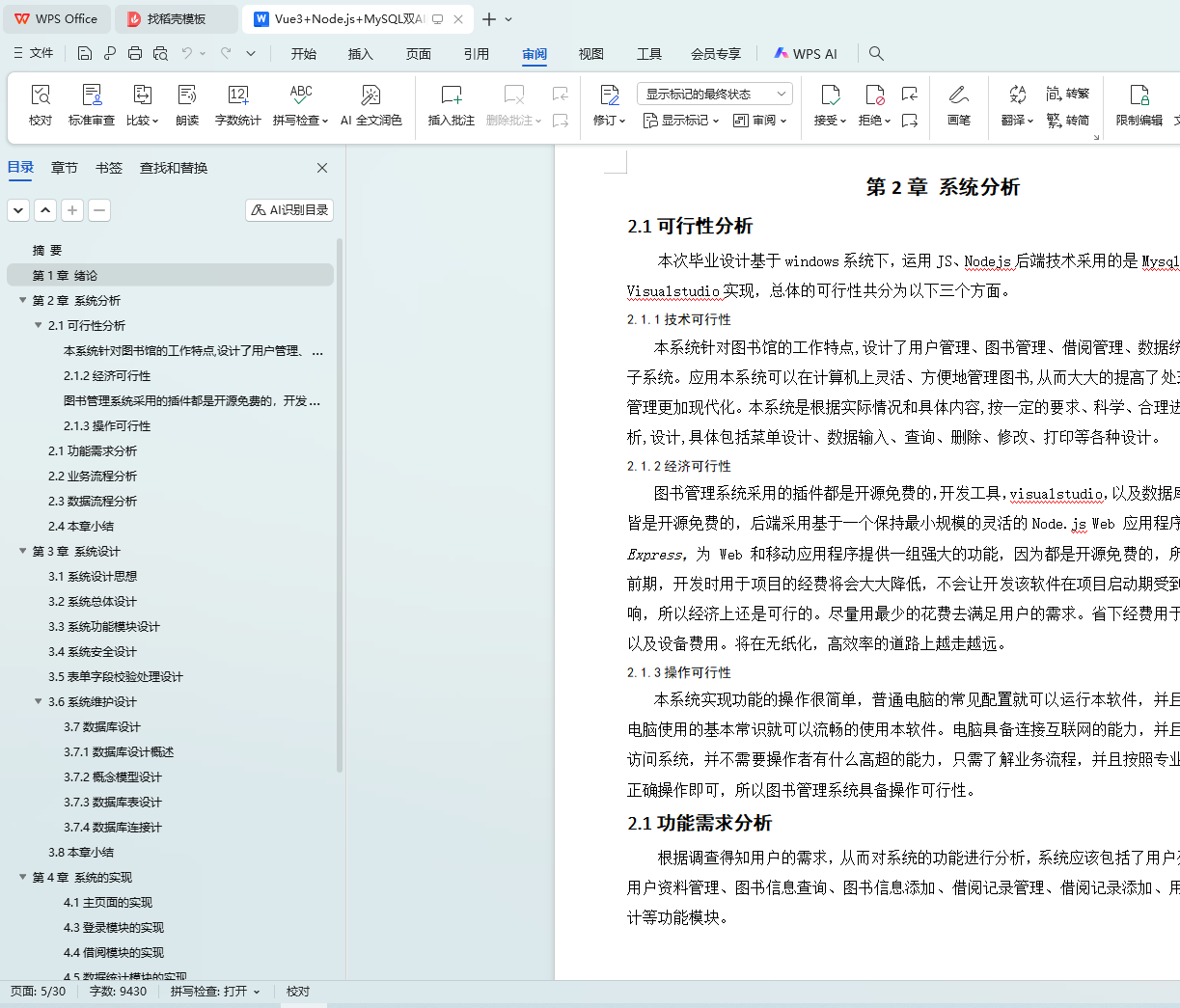Viewport: 1180px width, 1008px height.
Task: Collapse the 第 4 章 系统的实现 tree node
Action: click(x=22, y=877)
